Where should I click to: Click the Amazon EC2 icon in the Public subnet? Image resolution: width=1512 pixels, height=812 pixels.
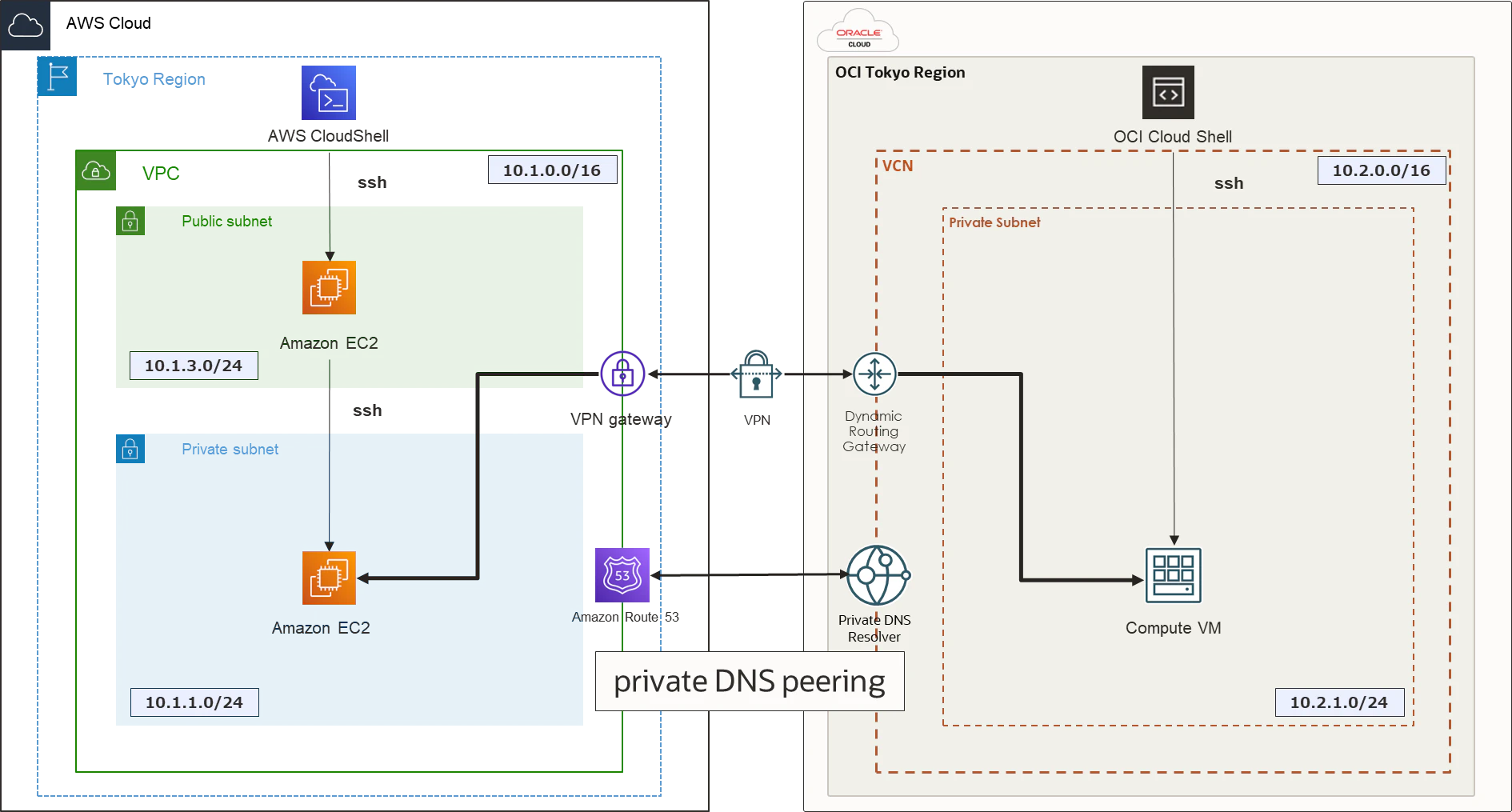(x=329, y=287)
